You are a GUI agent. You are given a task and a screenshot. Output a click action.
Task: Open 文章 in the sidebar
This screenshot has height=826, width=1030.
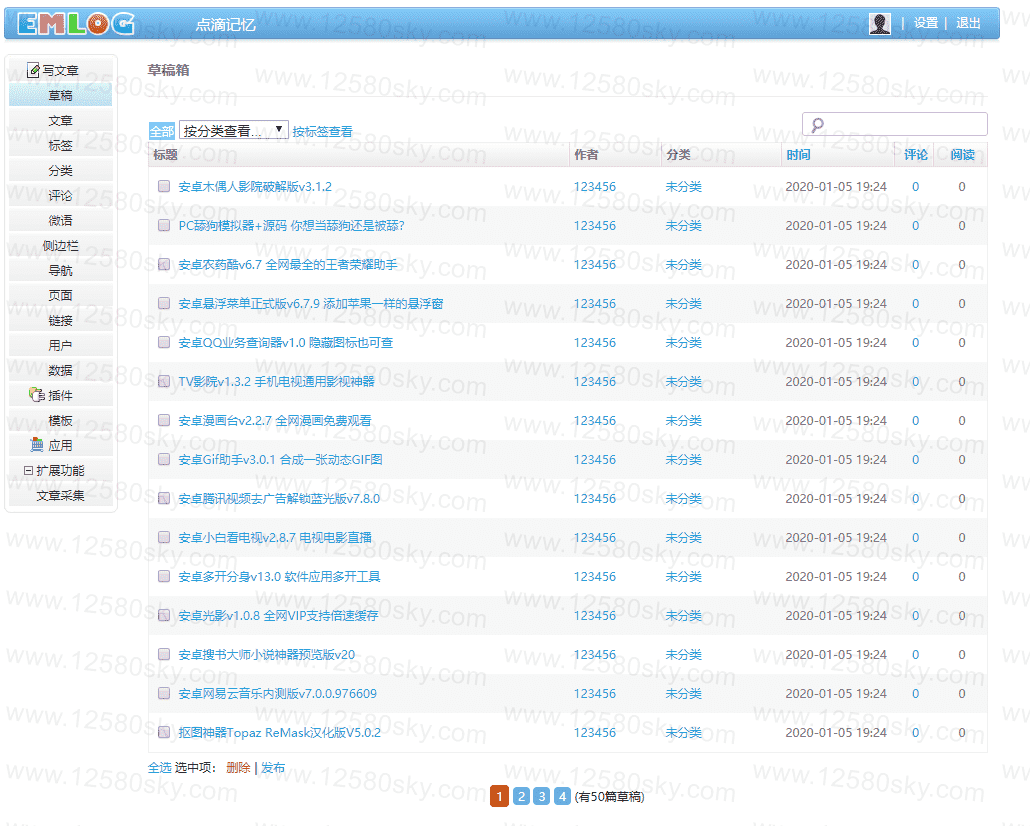[60, 120]
